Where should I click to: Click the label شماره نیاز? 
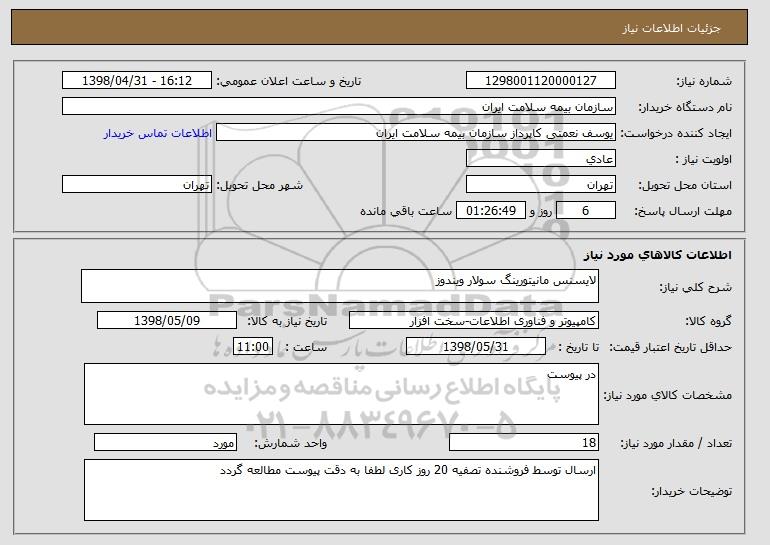704,81
